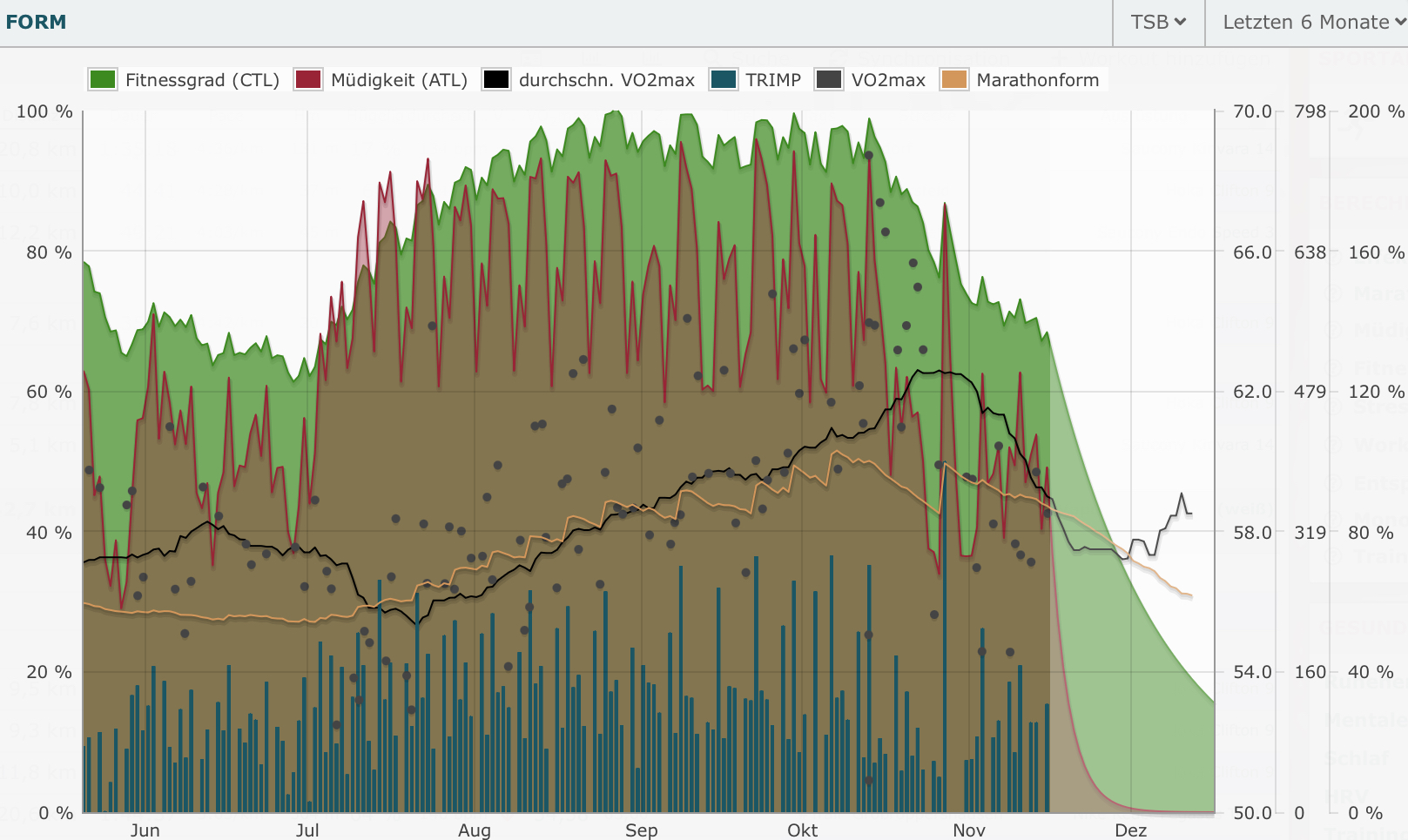Click the Okt month label on the x-axis
The image size is (1408, 840).
(802, 830)
